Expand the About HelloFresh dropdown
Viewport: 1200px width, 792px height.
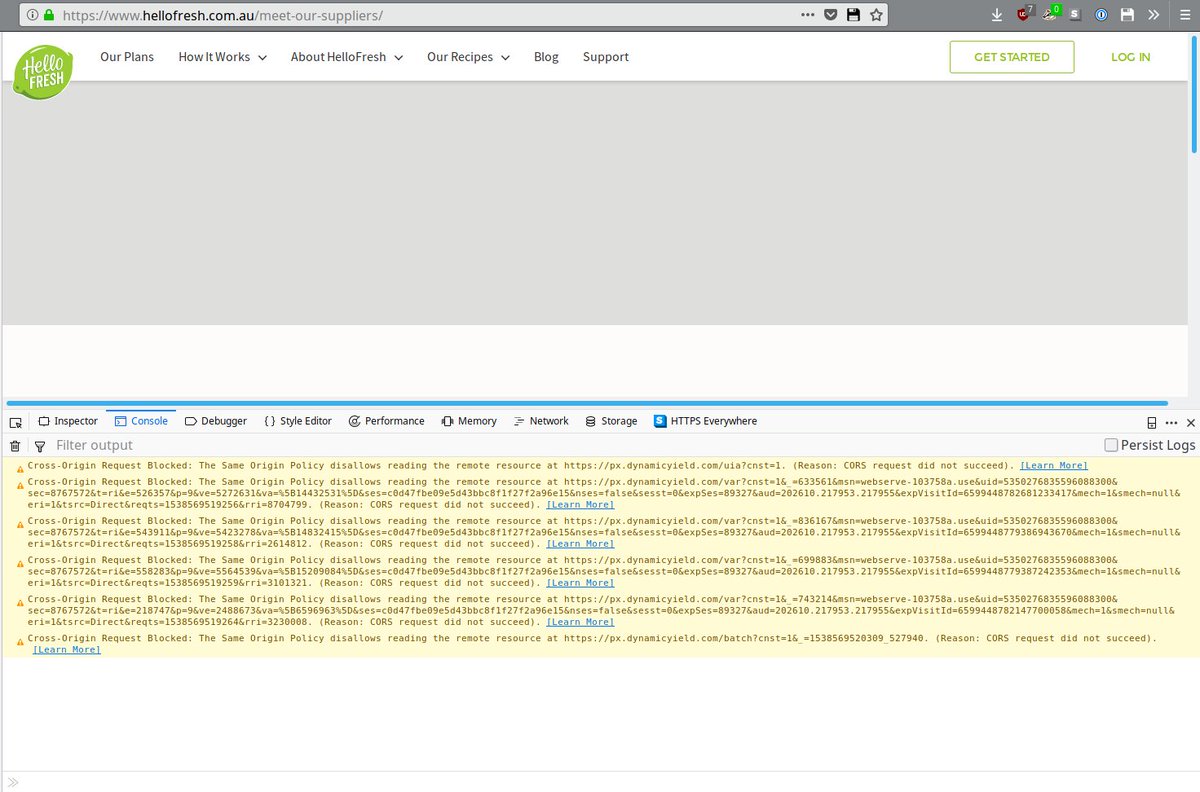click(347, 57)
